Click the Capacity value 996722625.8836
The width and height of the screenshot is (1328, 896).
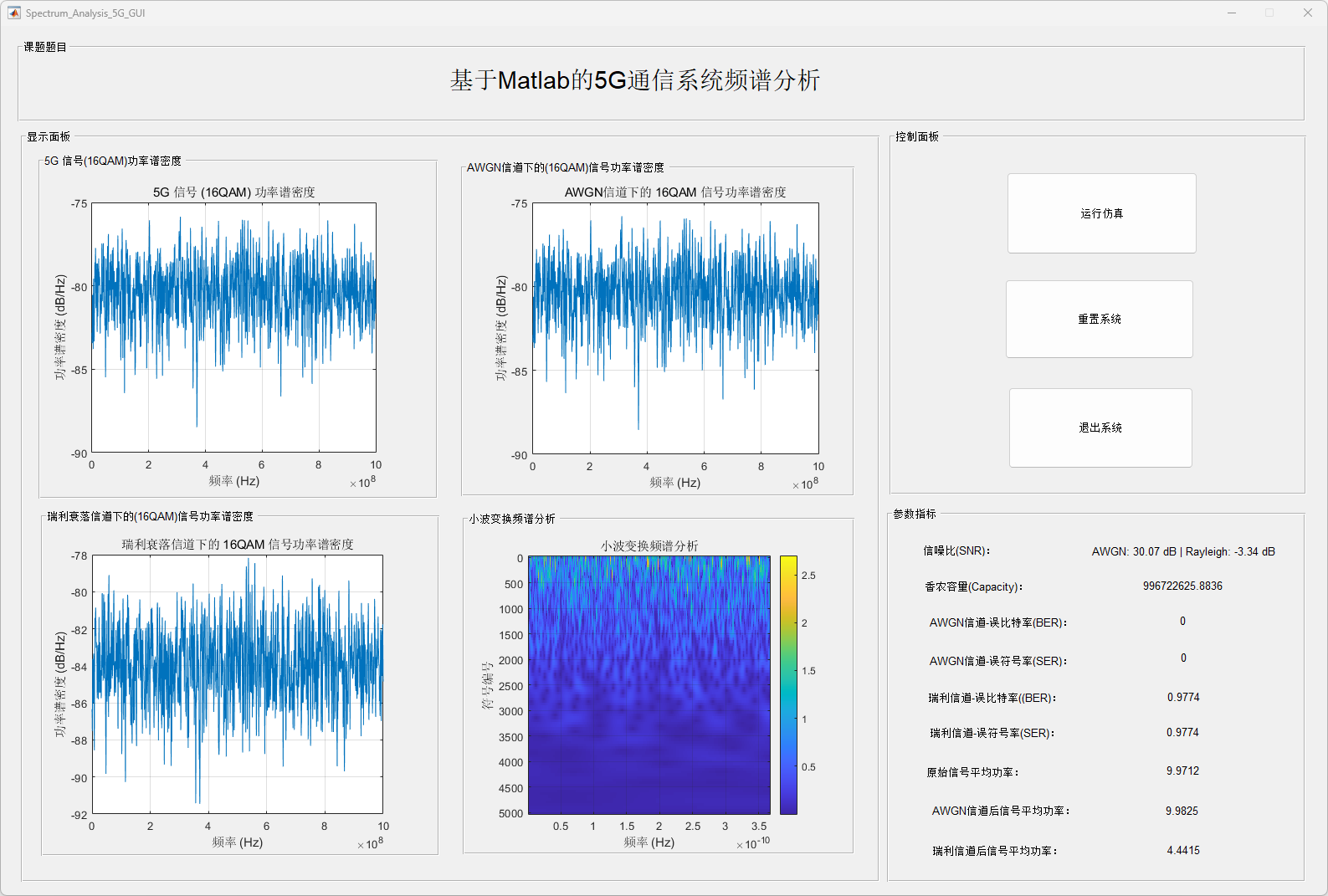point(1182,586)
